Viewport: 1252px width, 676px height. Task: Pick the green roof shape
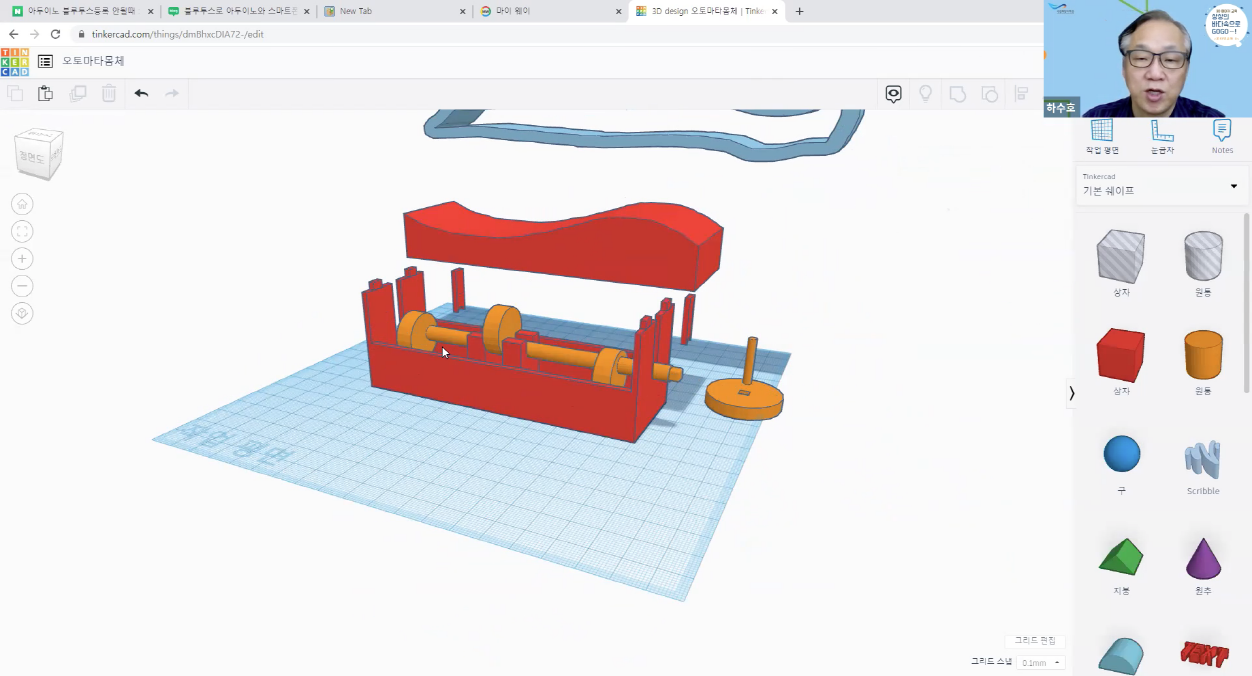(1121, 557)
